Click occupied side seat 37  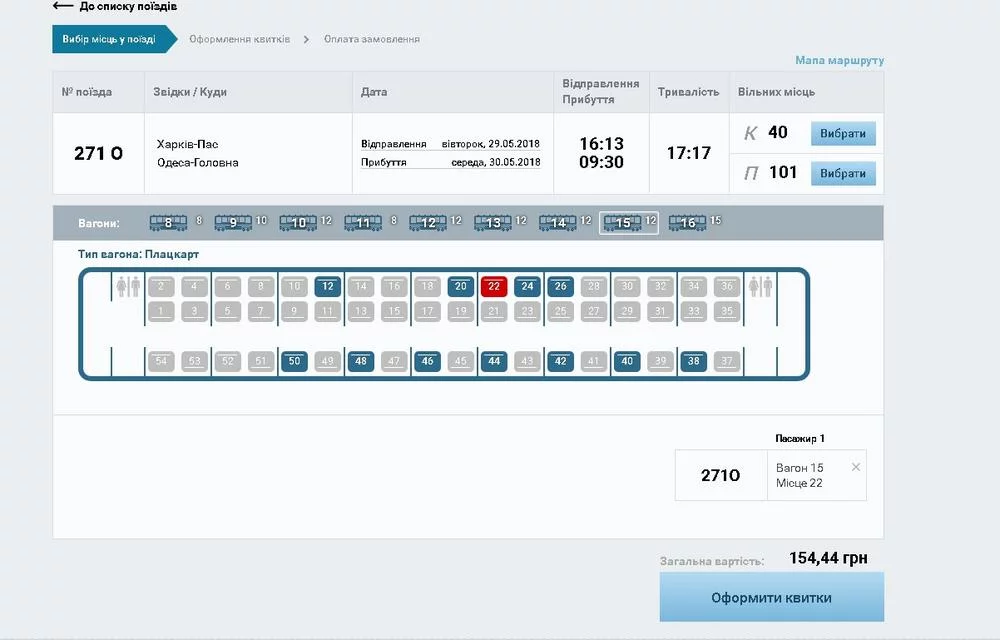(727, 361)
